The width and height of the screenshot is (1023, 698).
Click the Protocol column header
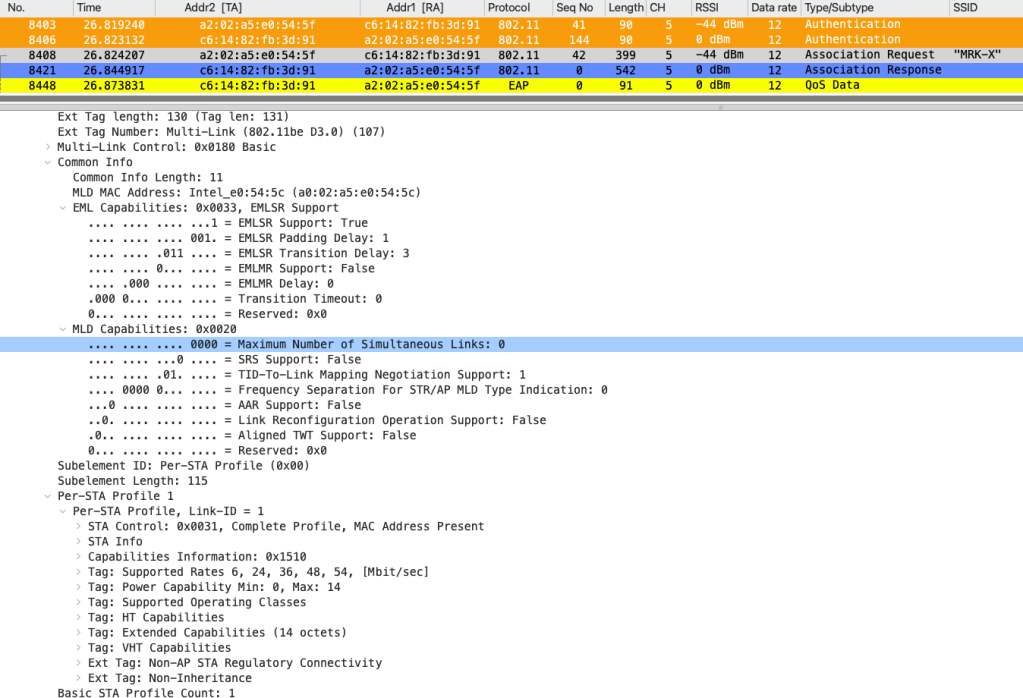(x=508, y=7)
